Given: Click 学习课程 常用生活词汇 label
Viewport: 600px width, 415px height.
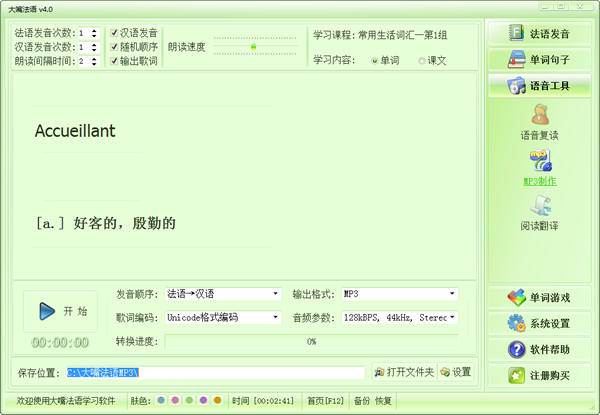Looking at the screenshot, I should pos(380,35).
